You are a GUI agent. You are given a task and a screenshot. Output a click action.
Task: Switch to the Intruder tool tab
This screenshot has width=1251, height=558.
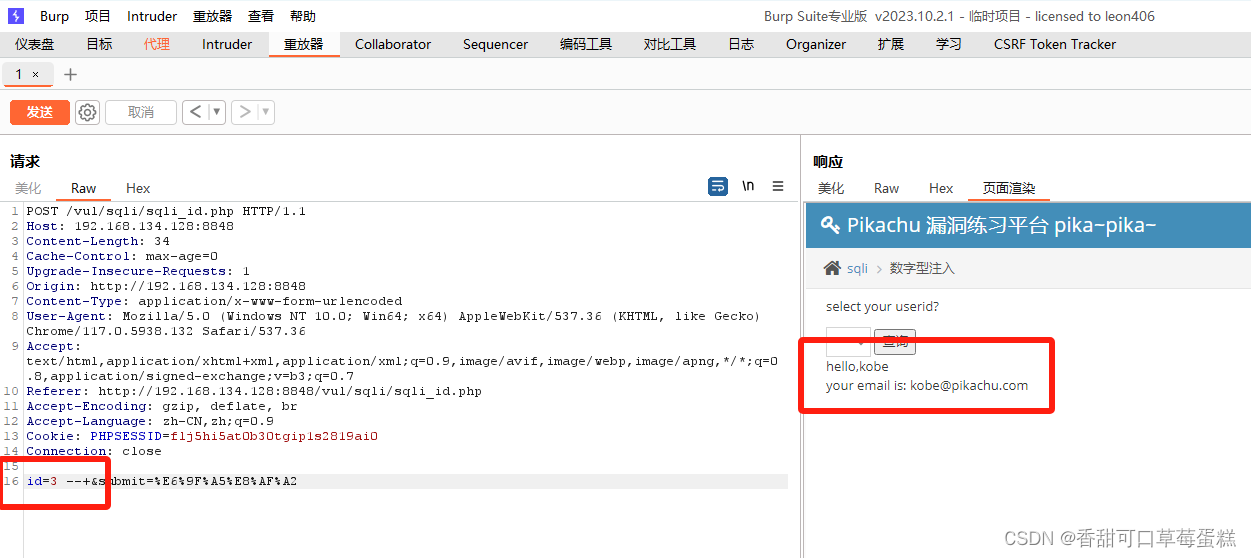click(x=227, y=44)
